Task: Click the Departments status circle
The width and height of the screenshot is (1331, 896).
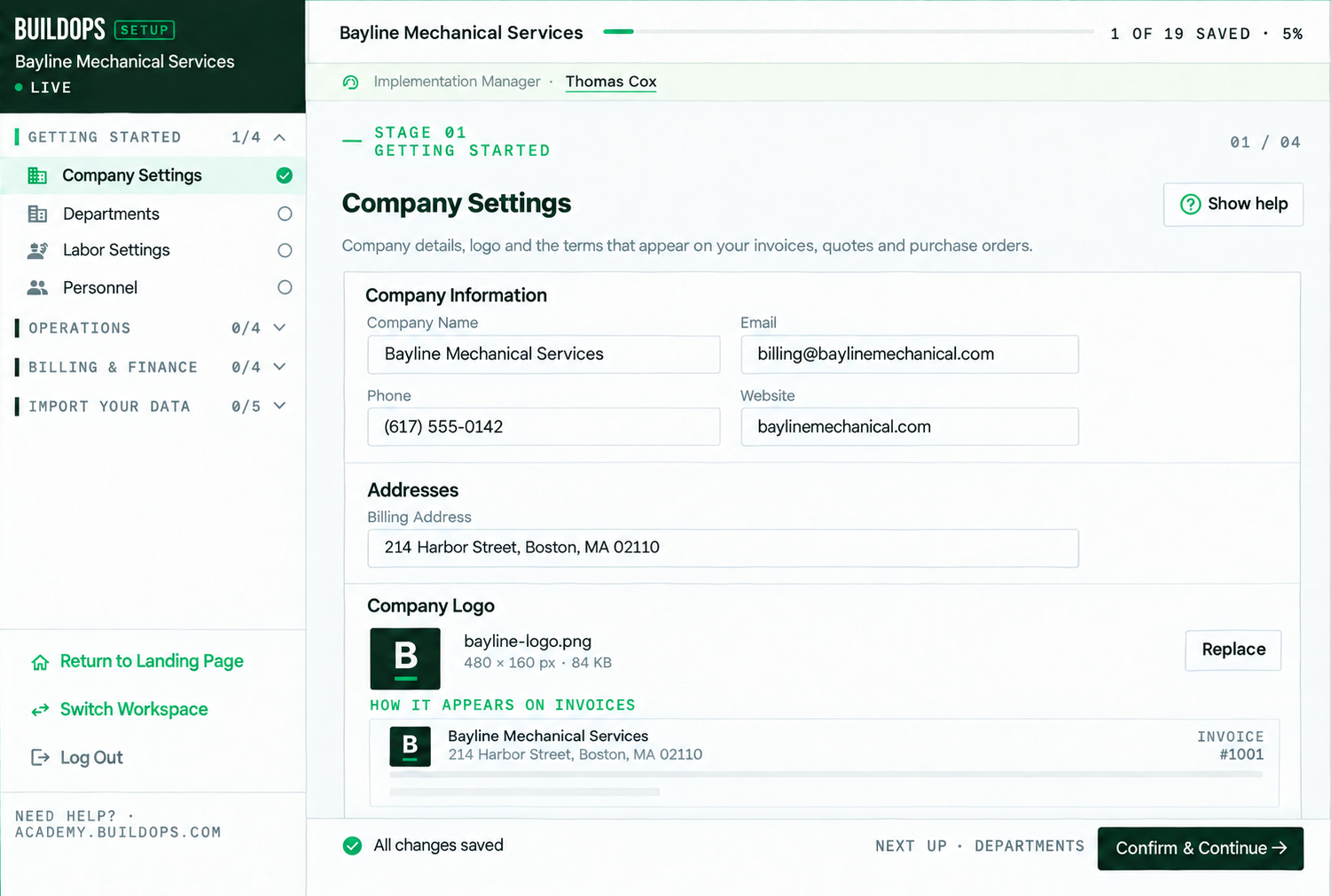Action: (x=285, y=214)
